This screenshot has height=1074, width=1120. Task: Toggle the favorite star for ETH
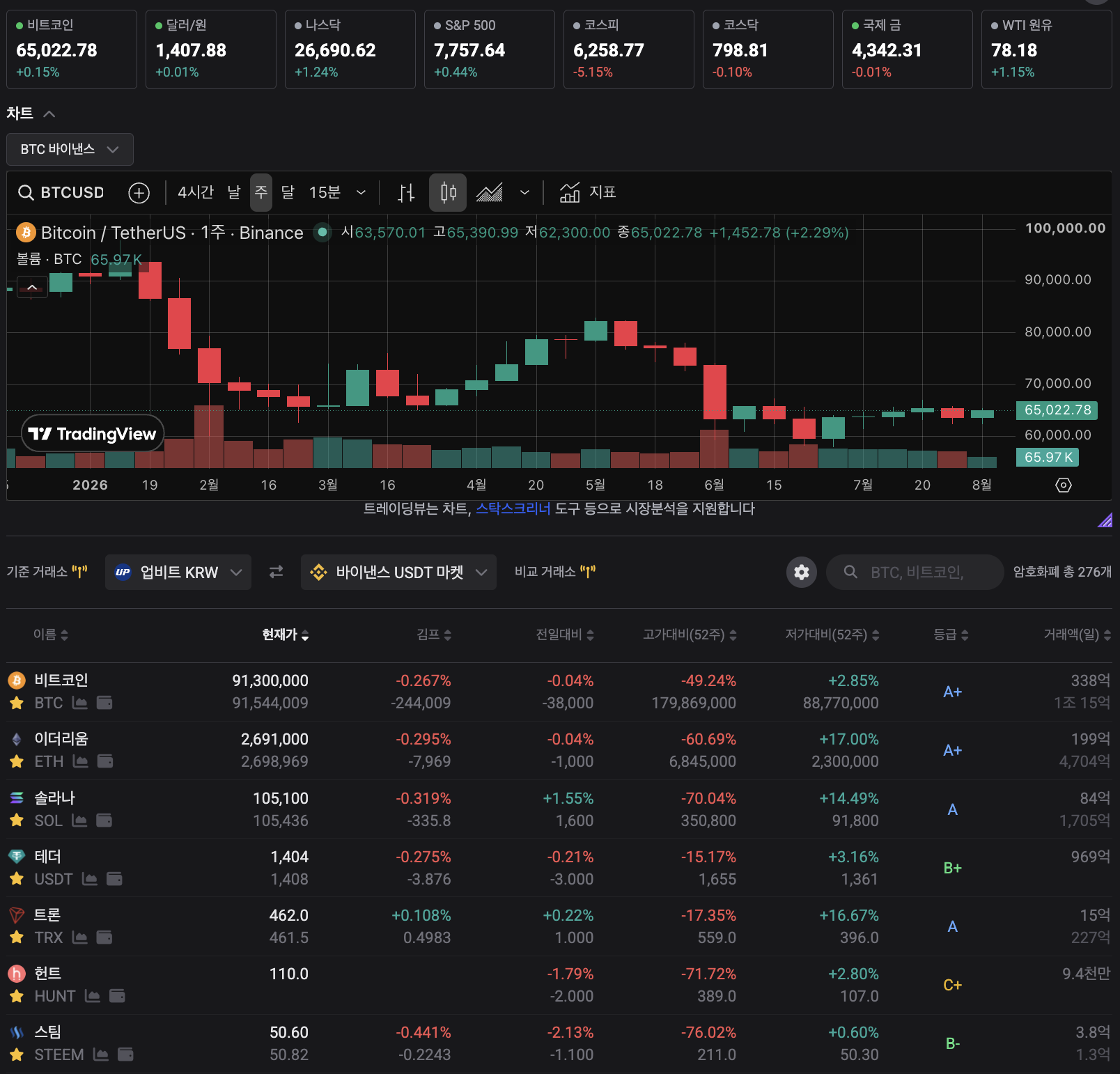pyautogui.click(x=17, y=761)
